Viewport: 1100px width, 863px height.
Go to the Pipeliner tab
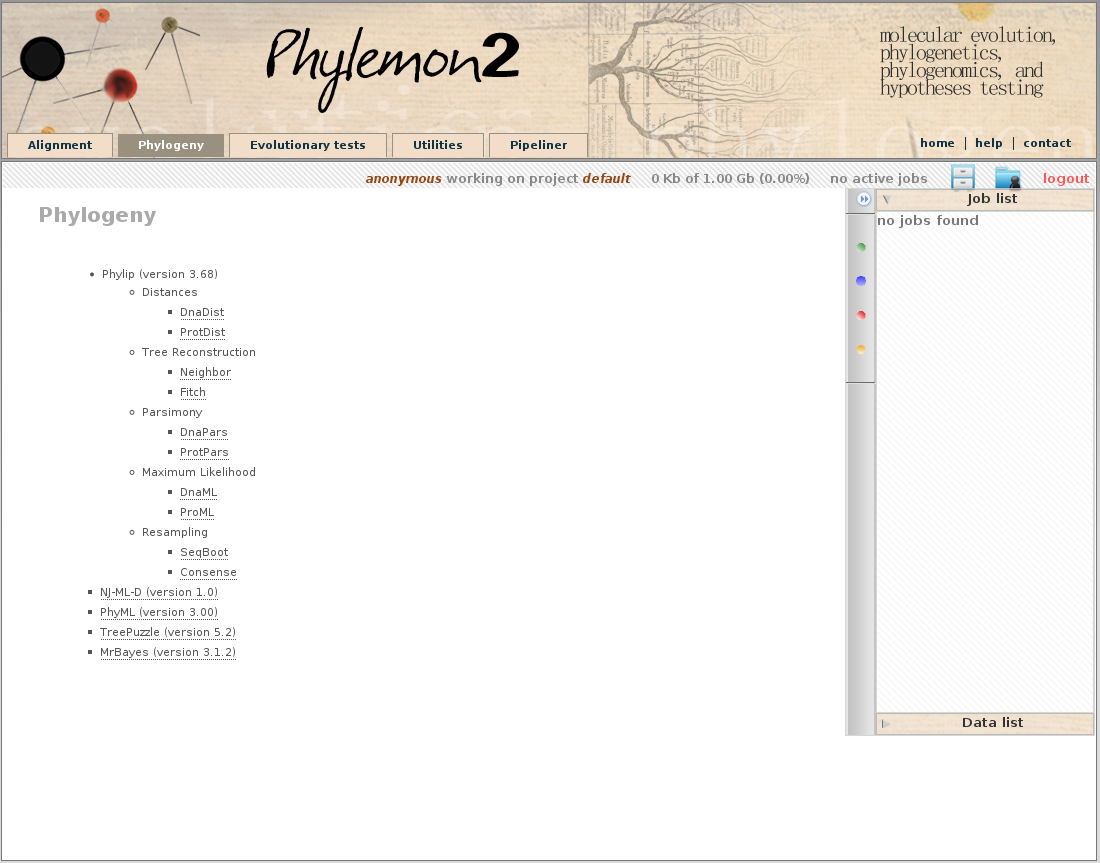pyautogui.click(x=538, y=145)
